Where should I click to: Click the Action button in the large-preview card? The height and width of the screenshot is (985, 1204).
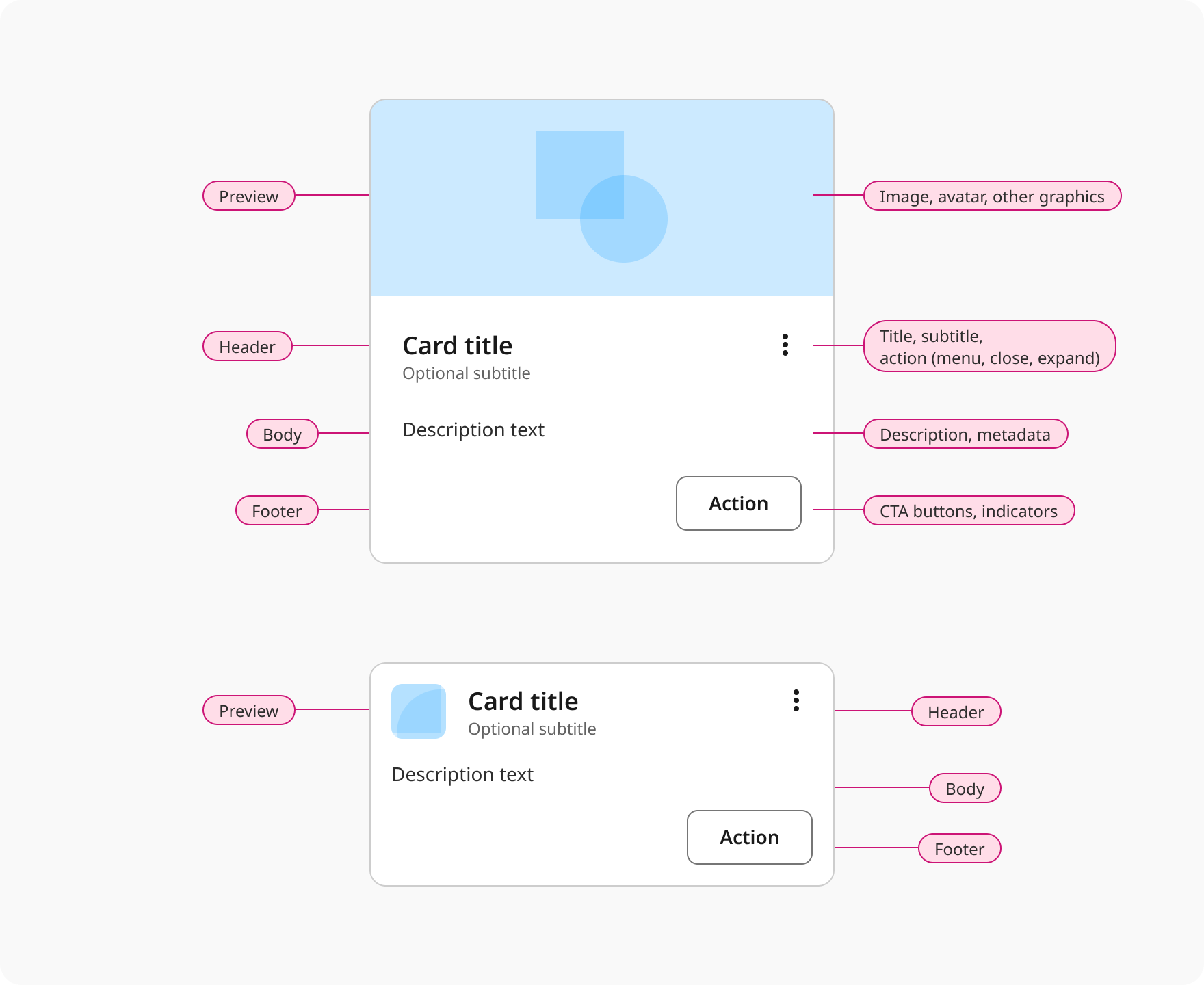pyautogui.click(x=739, y=503)
